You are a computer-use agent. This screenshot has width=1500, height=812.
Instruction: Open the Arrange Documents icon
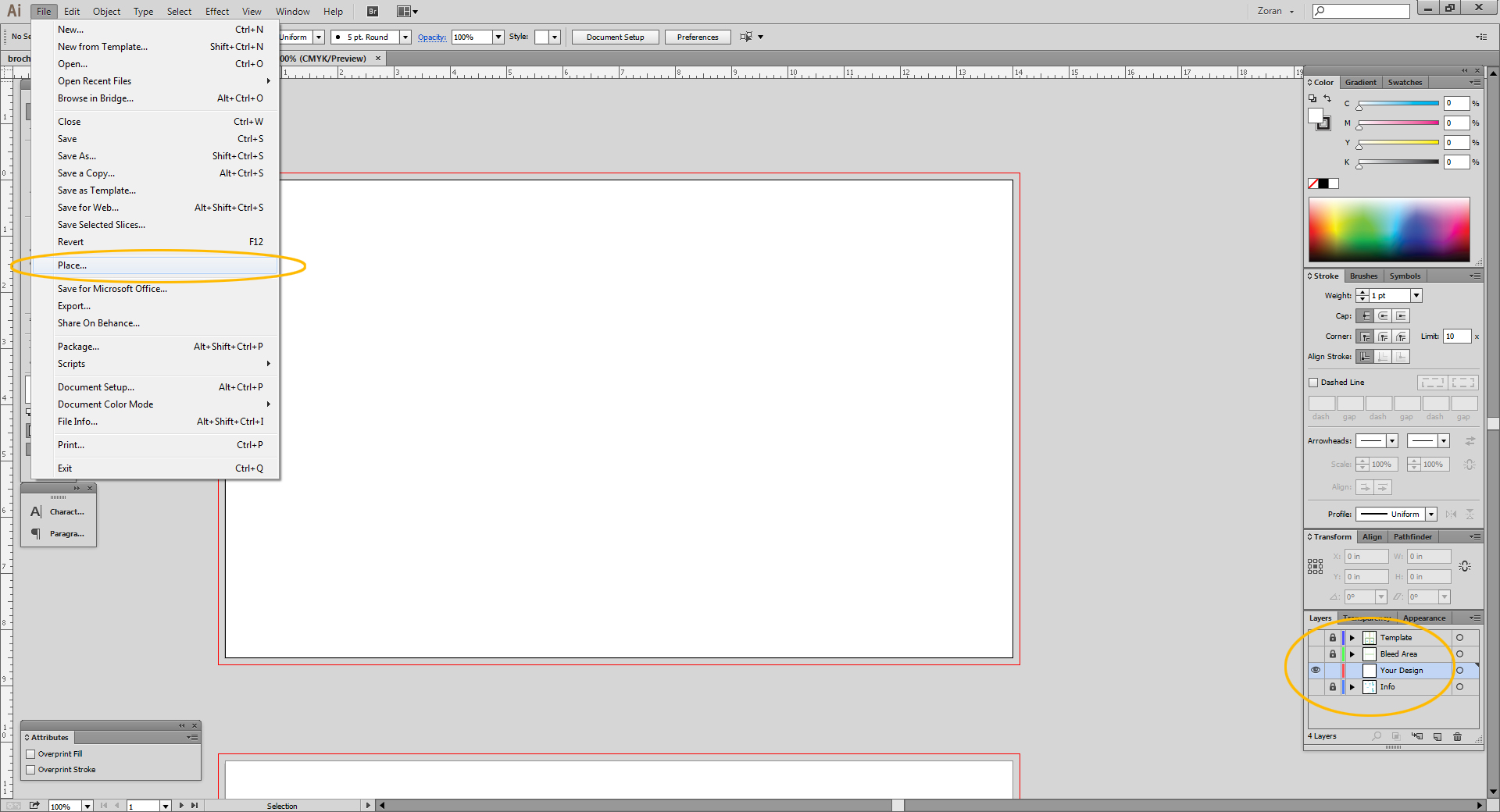pyautogui.click(x=407, y=11)
